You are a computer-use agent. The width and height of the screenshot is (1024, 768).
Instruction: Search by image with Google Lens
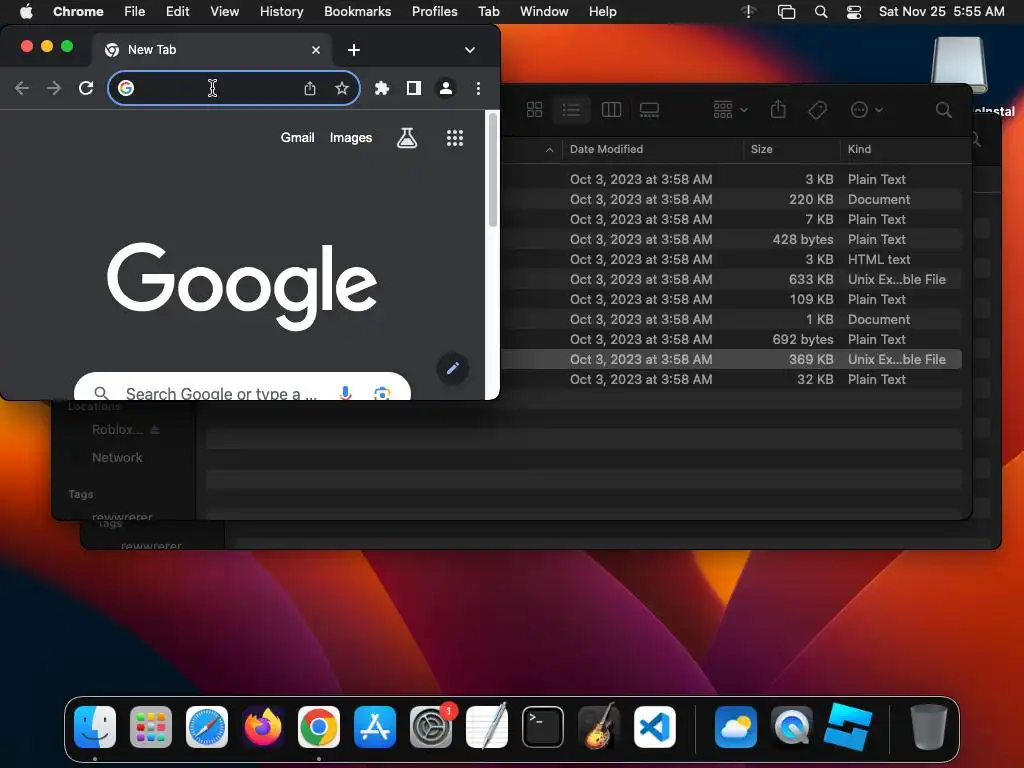coord(382,392)
